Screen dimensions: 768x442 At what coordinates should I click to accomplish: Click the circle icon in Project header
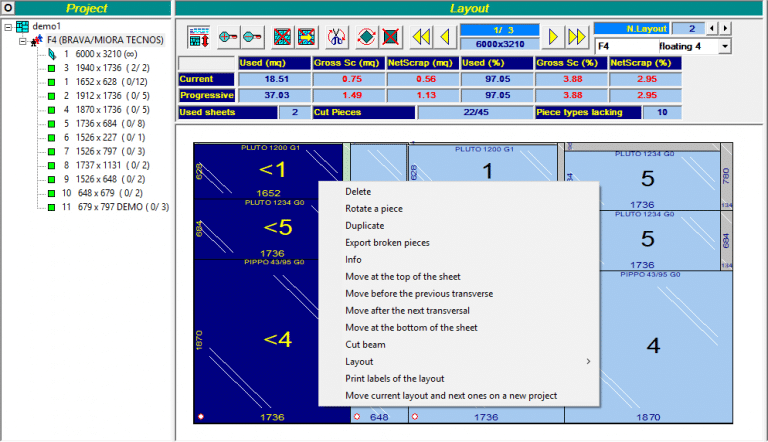[x=8, y=8]
